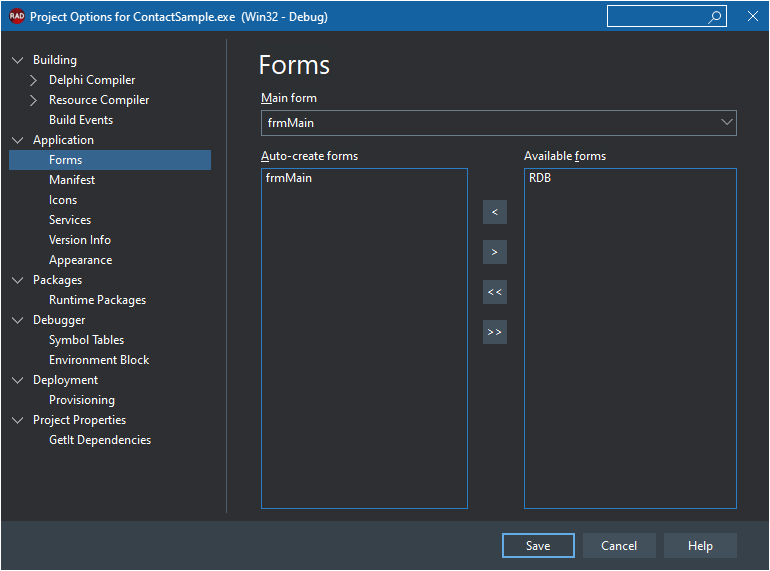The height and width of the screenshot is (571, 770).
Task: Collapse the Application tree node
Action: tap(18, 140)
